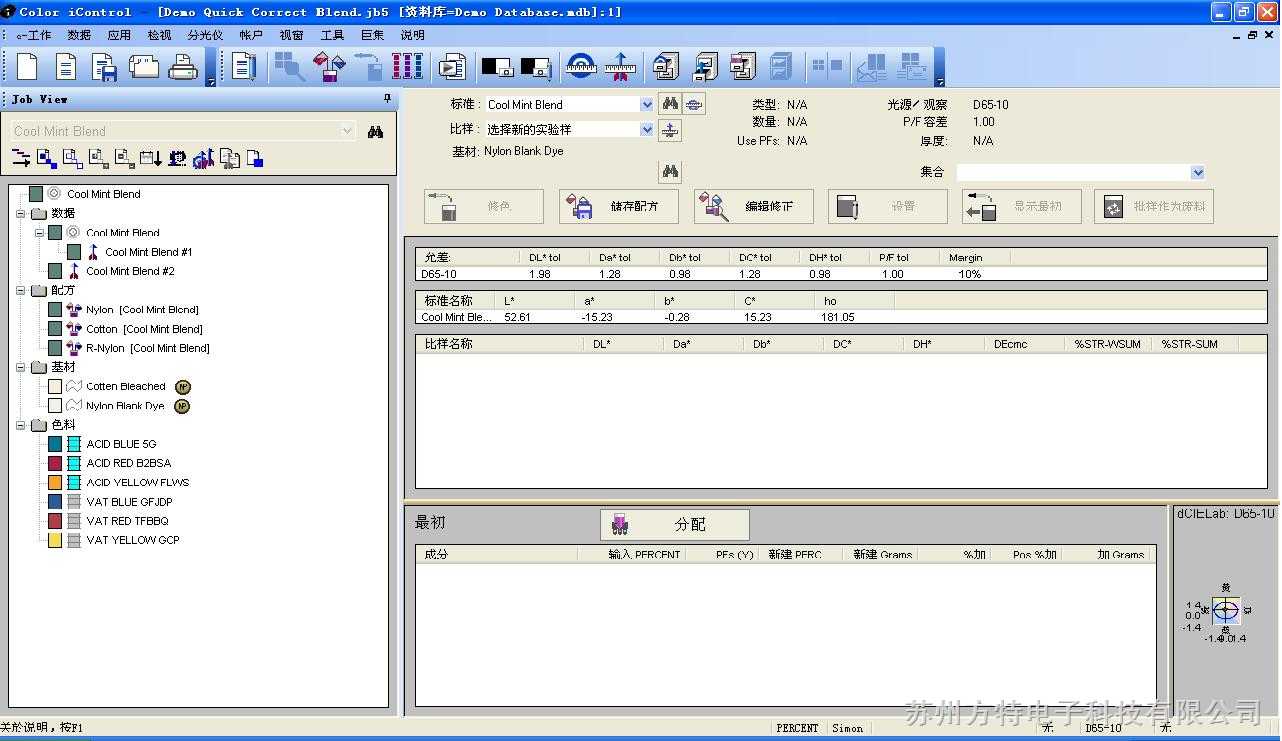The image size is (1282, 741).
Task: Click the measure icon beside 比样 dropdown
Action: (x=670, y=130)
